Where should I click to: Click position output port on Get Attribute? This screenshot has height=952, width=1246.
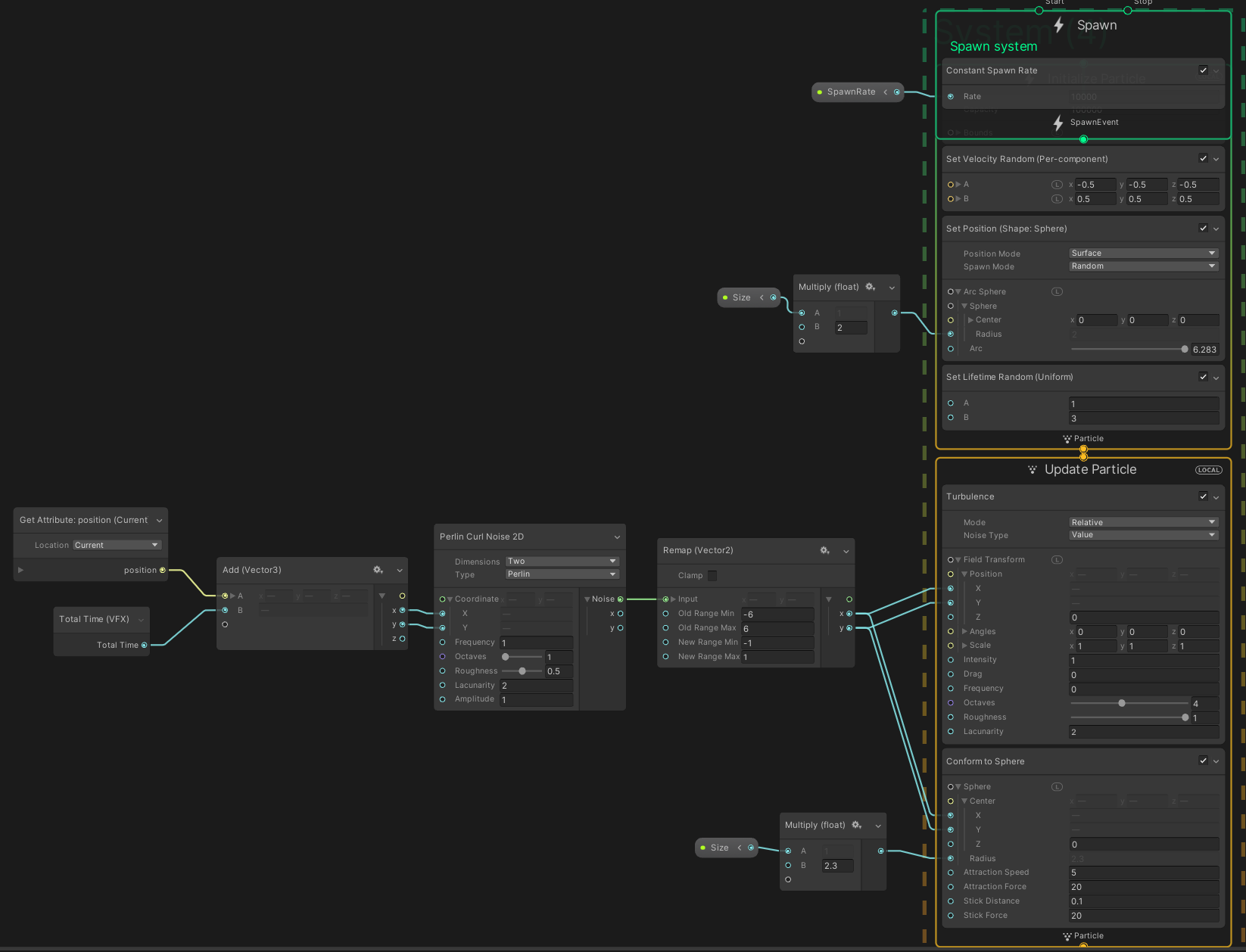(x=162, y=571)
